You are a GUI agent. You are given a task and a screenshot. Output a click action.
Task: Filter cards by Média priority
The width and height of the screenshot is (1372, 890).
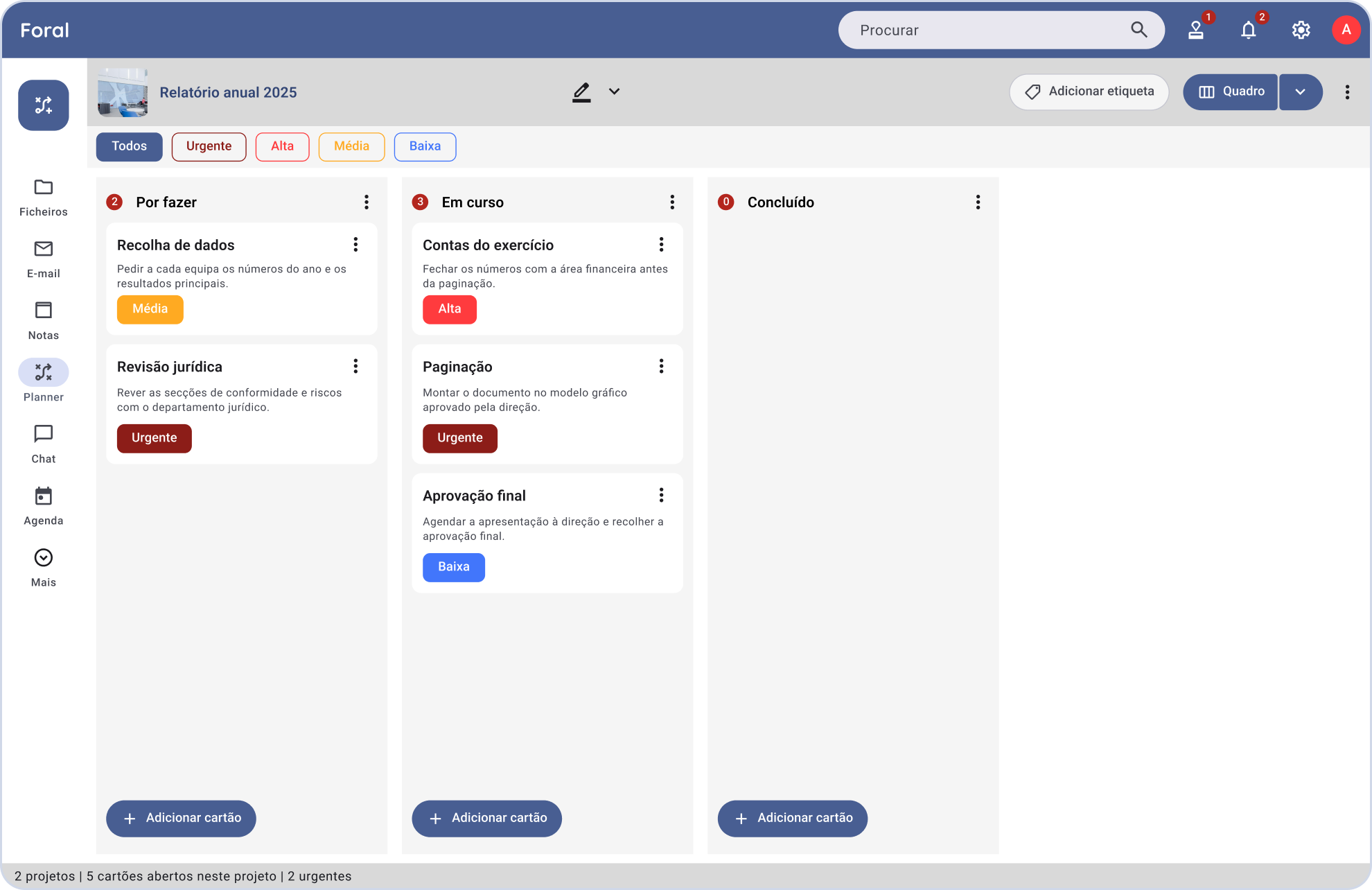(x=351, y=146)
